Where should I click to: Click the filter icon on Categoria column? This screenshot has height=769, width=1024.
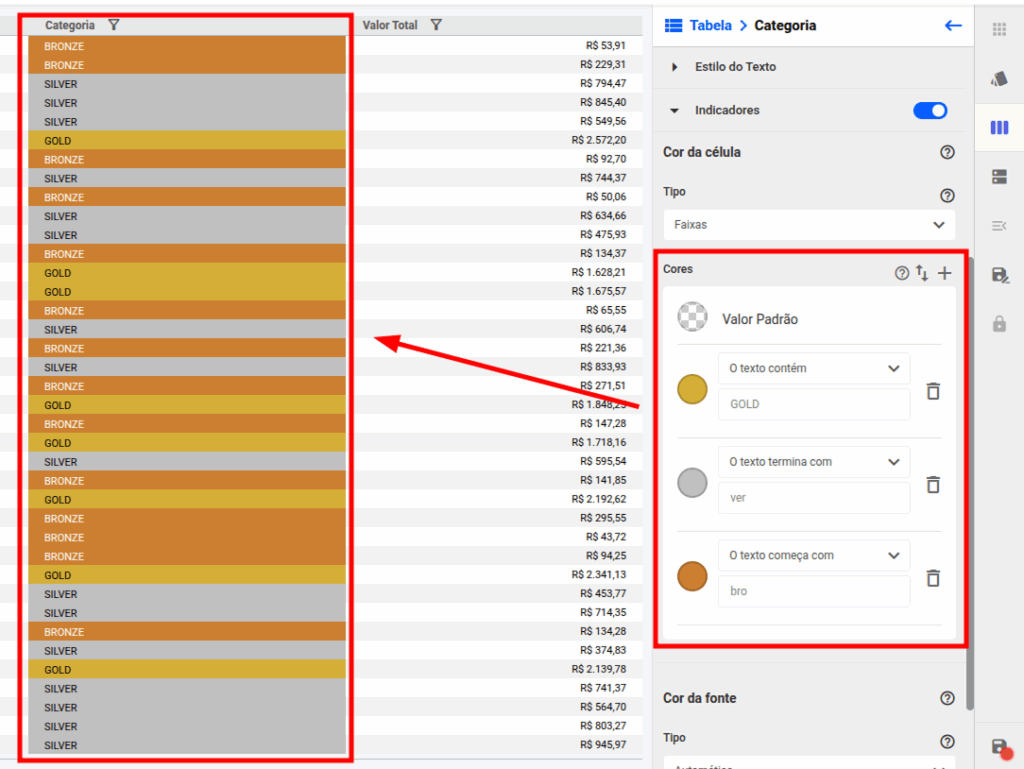coord(114,25)
